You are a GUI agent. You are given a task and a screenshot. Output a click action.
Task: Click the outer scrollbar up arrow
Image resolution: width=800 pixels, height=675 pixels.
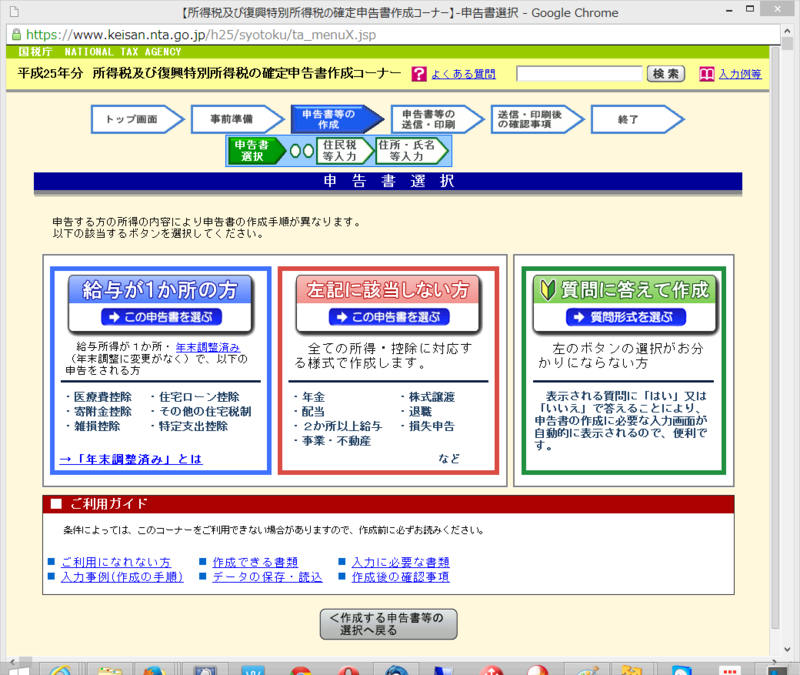click(x=787, y=31)
